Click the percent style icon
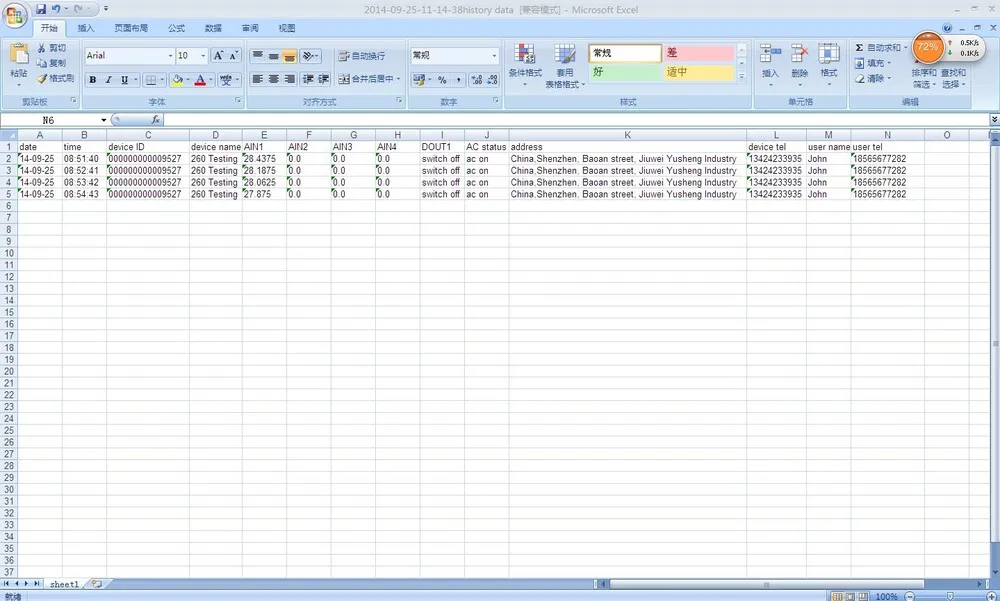This screenshot has height=601, width=1000. [x=441, y=80]
